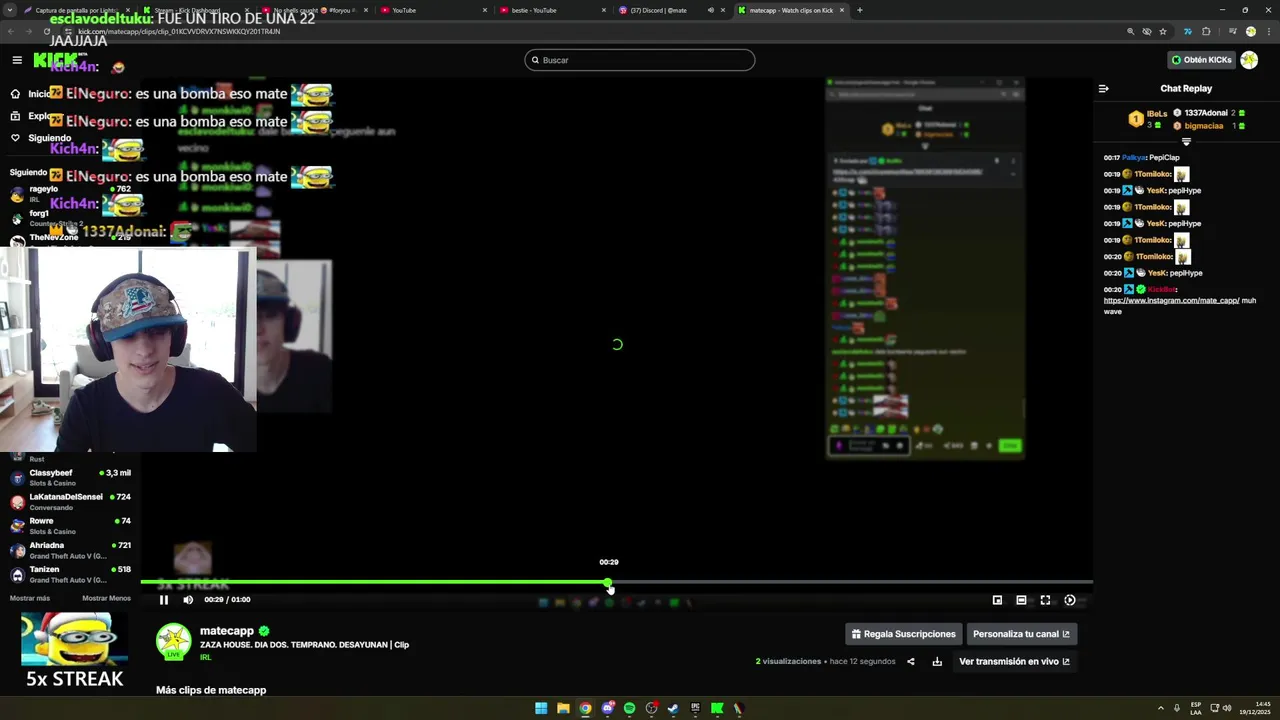The image size is (1280, 720).
Task: Click the IRL category link
Action: coord(205,657)
